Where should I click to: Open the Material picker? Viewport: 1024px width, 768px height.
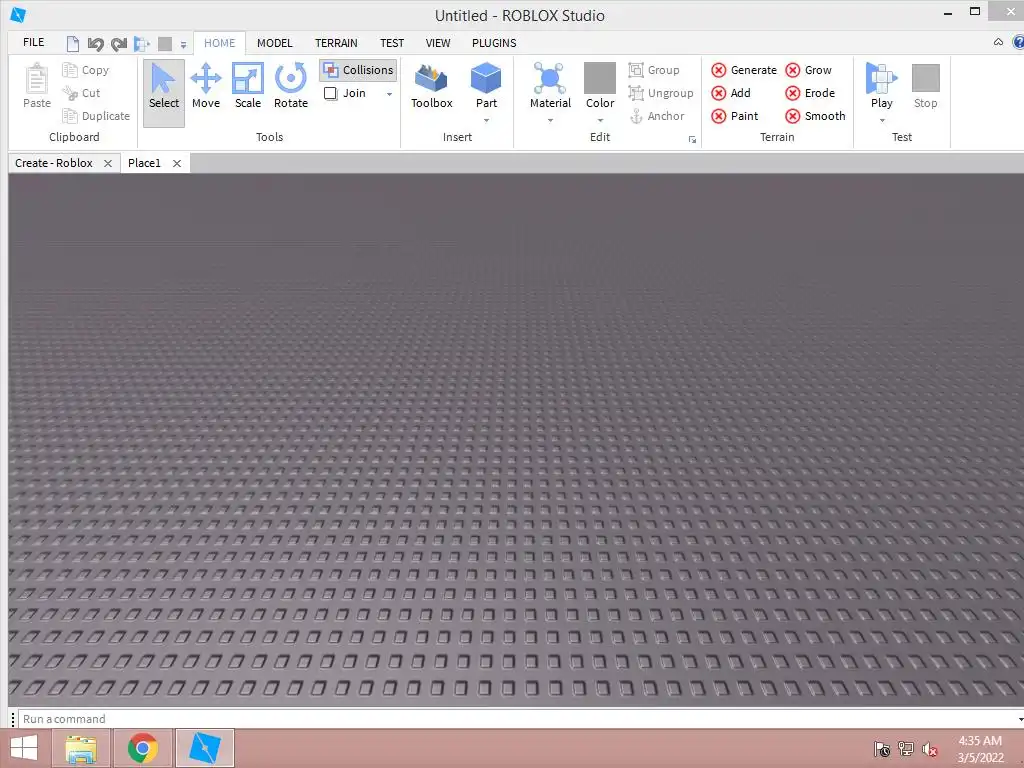(550, 85)
